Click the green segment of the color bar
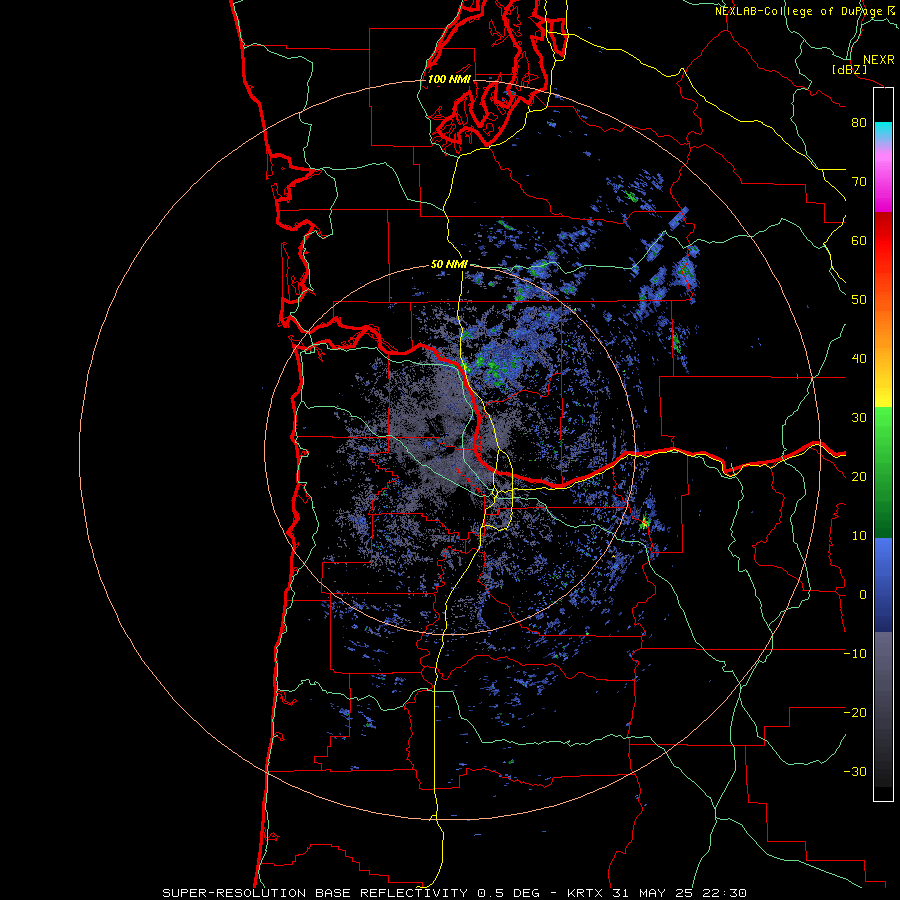This screenshot has height=900, width=900. (x=883, y=472)
